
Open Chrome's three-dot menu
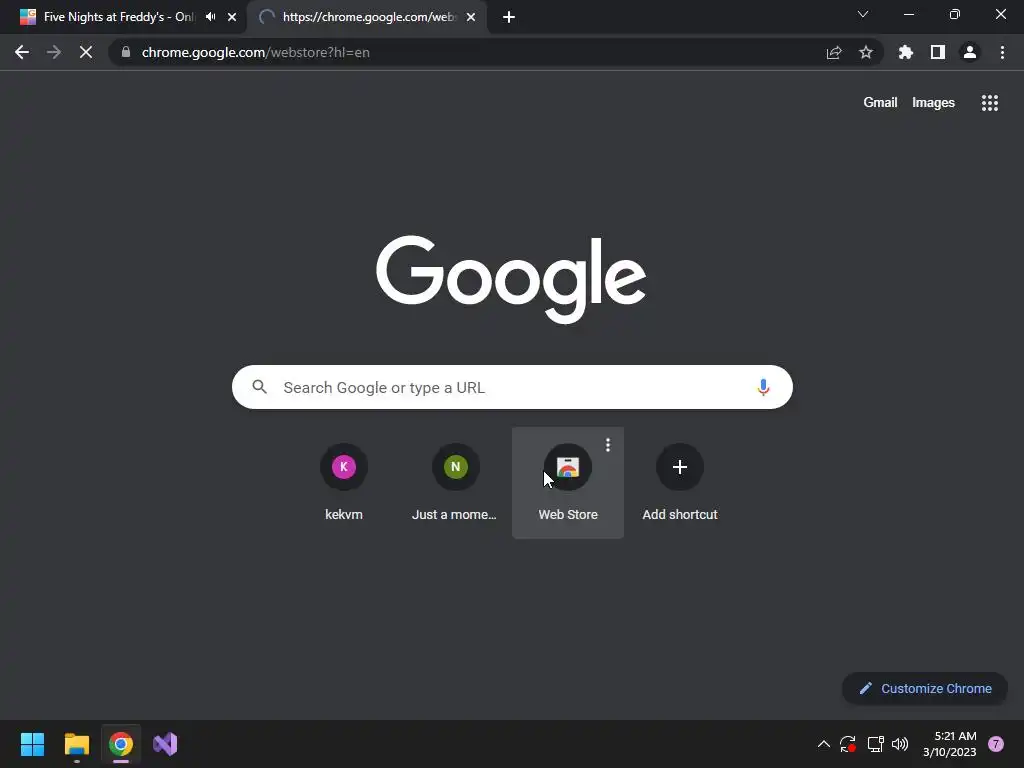click(x=1002, y=52)
